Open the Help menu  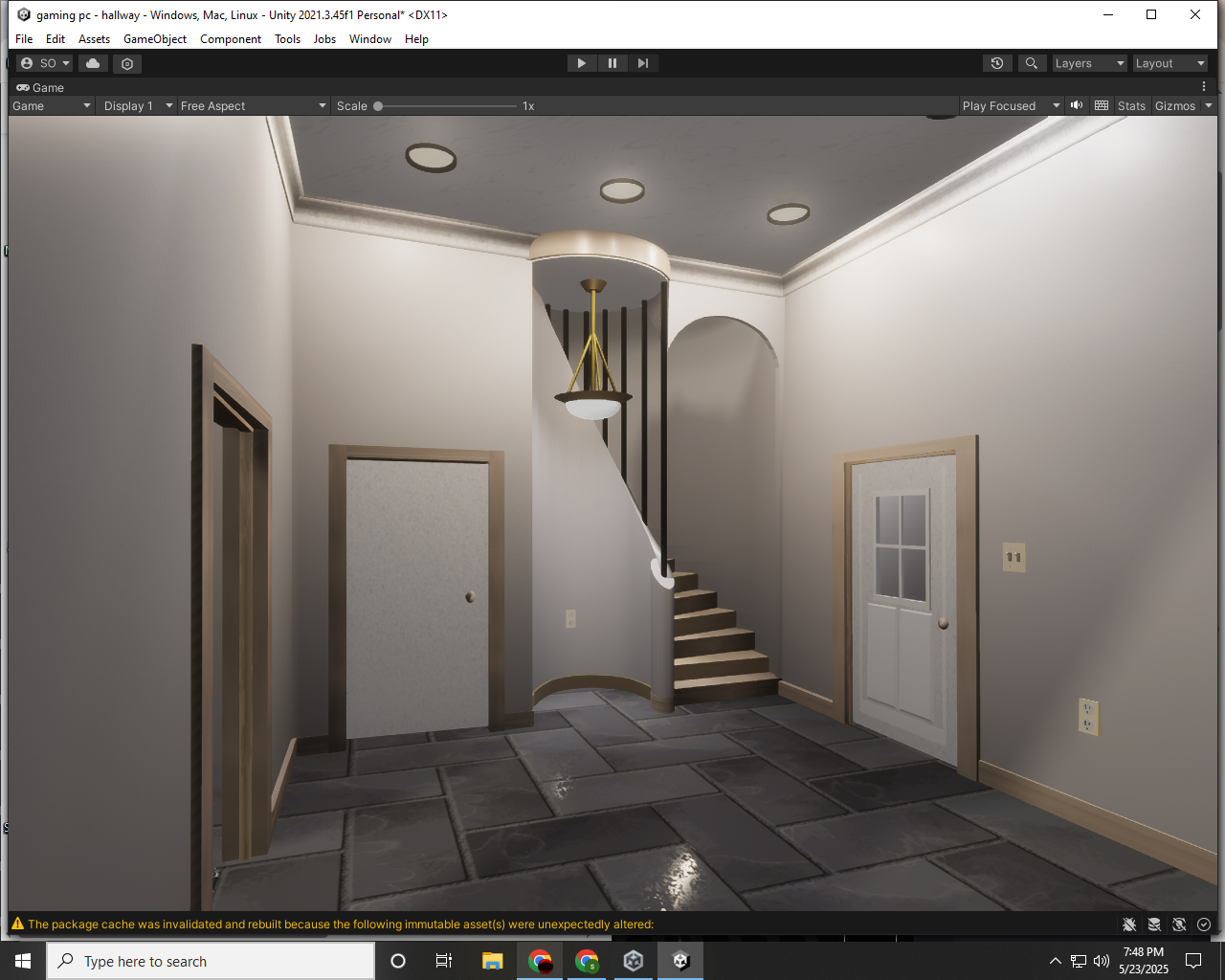[416, 39]
